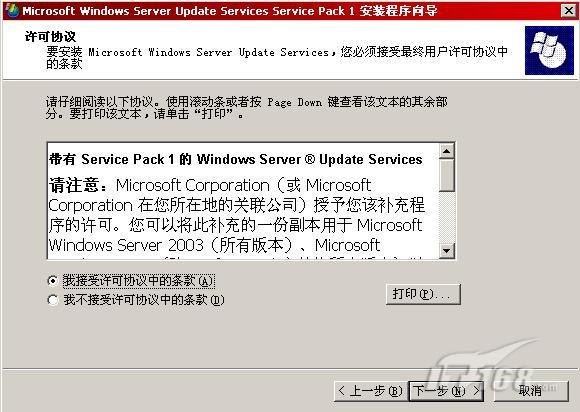The image size is (580, 412).
Task: Click the license scrollbar up arrow
Action: click(446, 151)
